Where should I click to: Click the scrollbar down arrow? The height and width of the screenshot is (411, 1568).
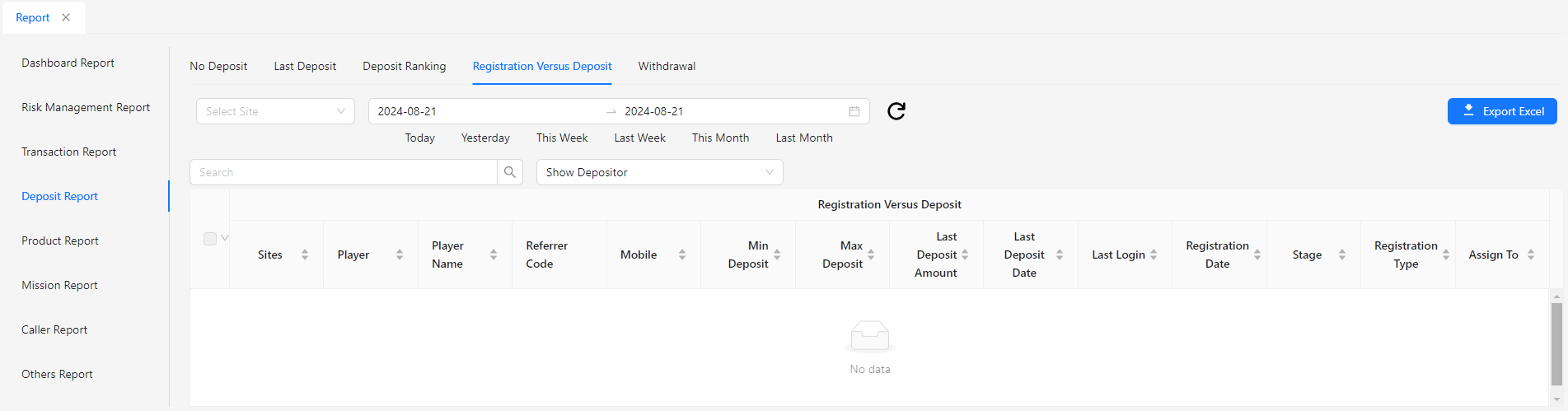[1556, 399]
